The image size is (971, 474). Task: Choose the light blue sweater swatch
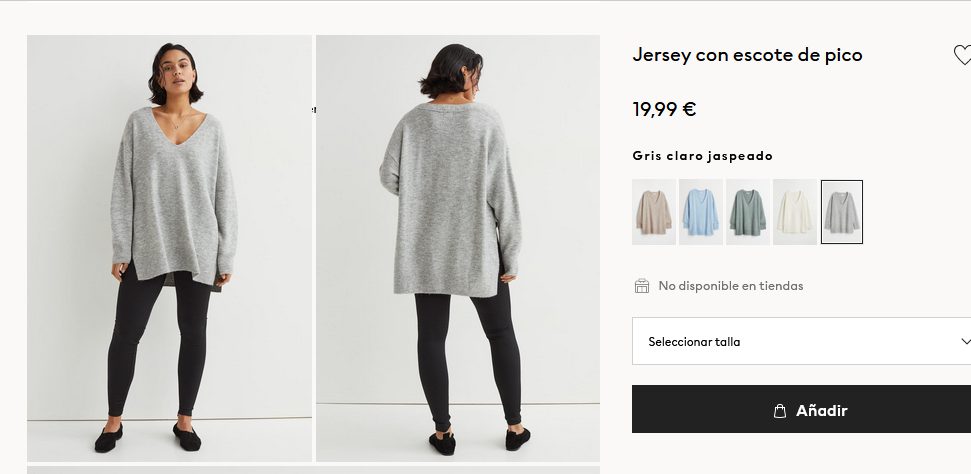click(x=701, y=212)
